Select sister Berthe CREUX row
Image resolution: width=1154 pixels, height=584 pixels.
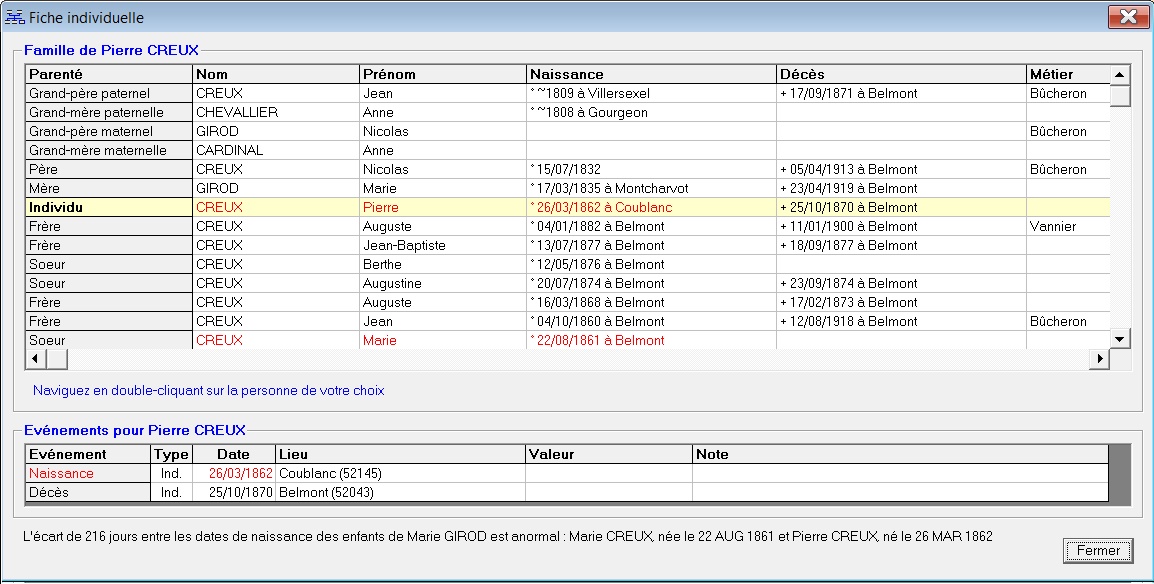[x=276, y=264]
